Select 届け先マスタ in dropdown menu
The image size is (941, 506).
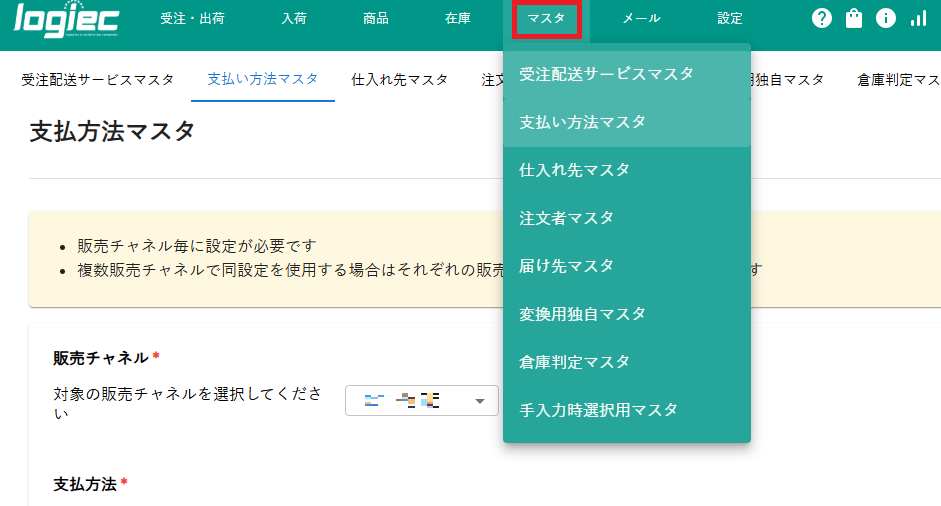[x=627, y=267]
